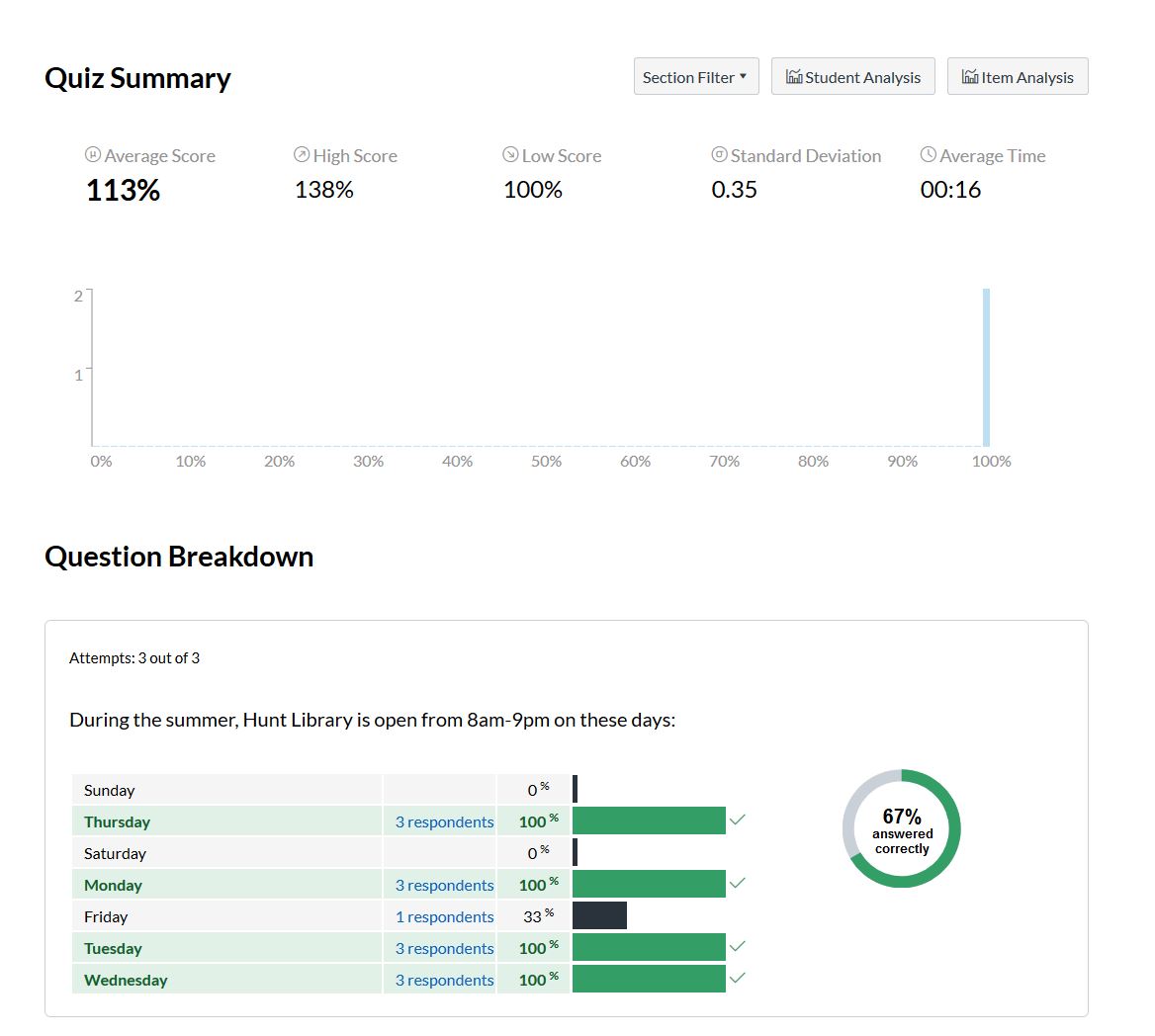Click the green Tuesday 100% bar
Viewport: 1155px width, 1036px height.
point(649,947)
